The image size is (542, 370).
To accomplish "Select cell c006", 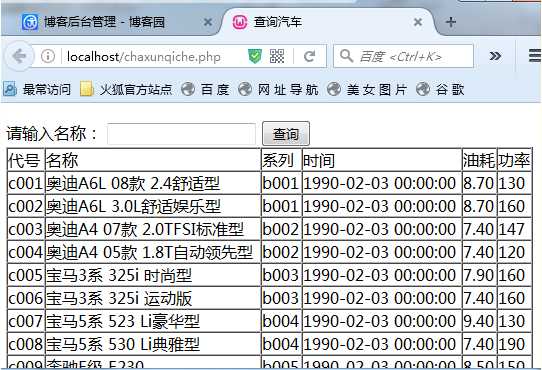I will point(26,298).
